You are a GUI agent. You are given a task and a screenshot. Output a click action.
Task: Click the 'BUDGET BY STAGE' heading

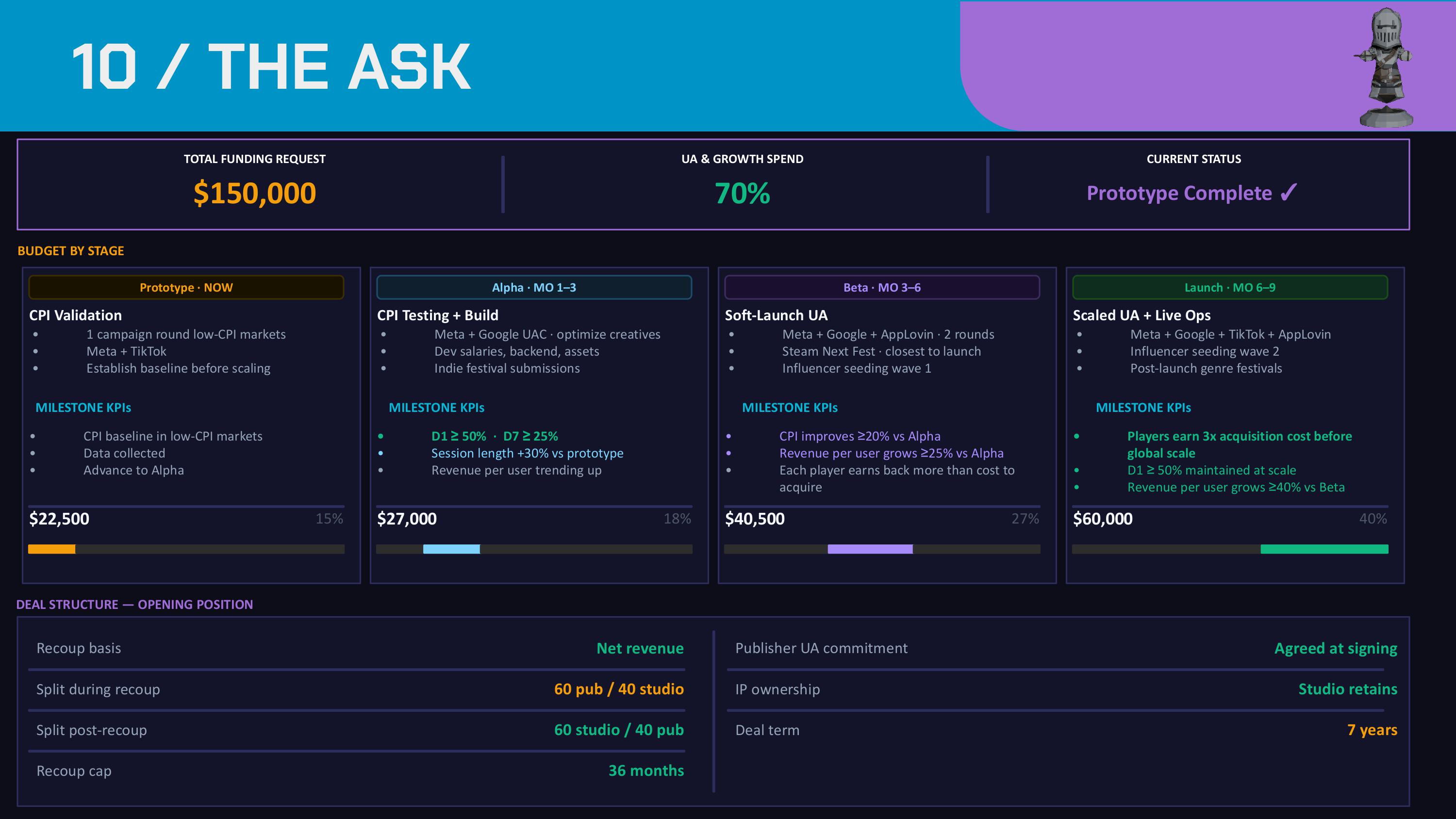(x=71, y=251)
